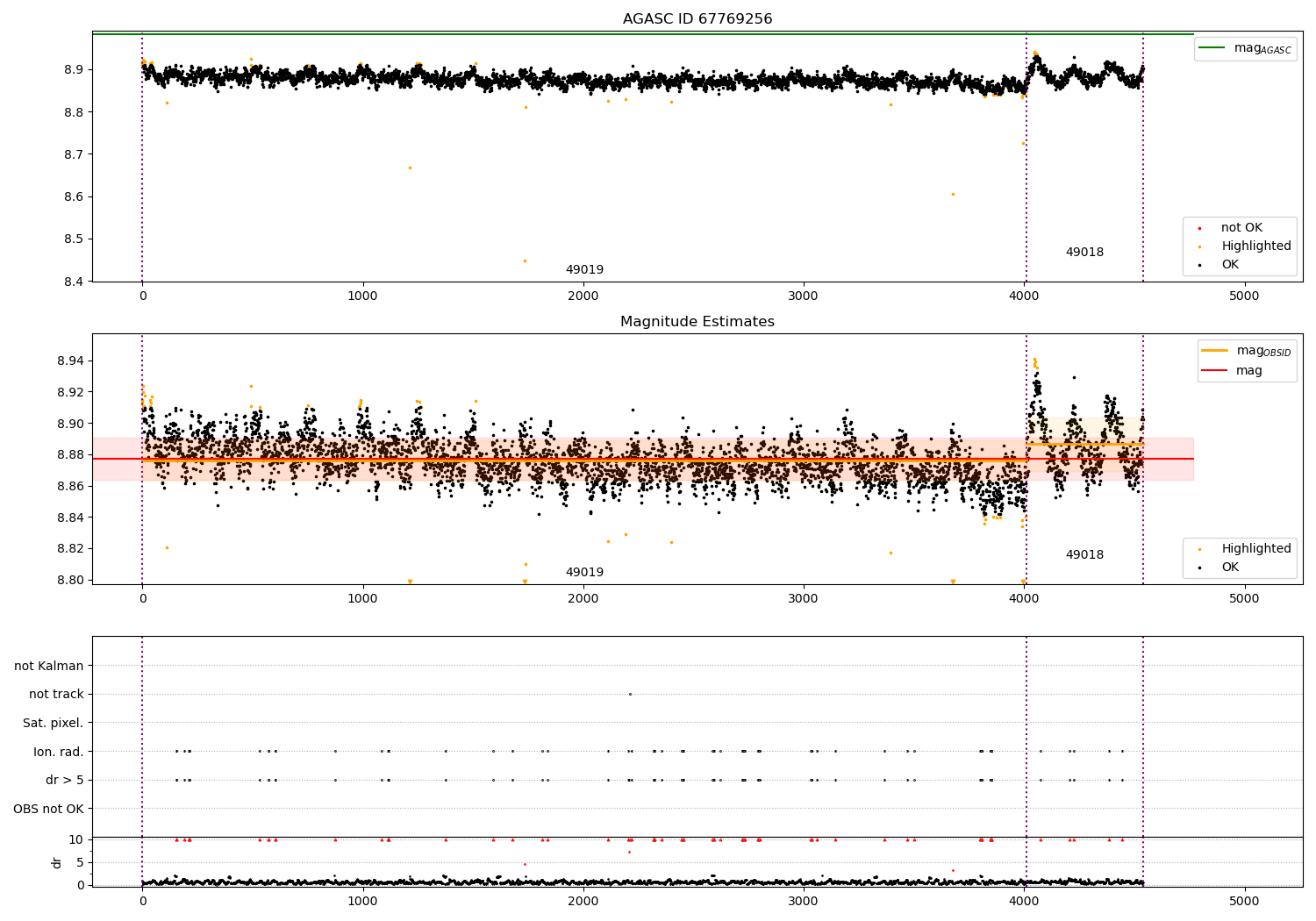Click the 'not track' row label
The image size is (1316, 921).
click(x=56, y=695)
